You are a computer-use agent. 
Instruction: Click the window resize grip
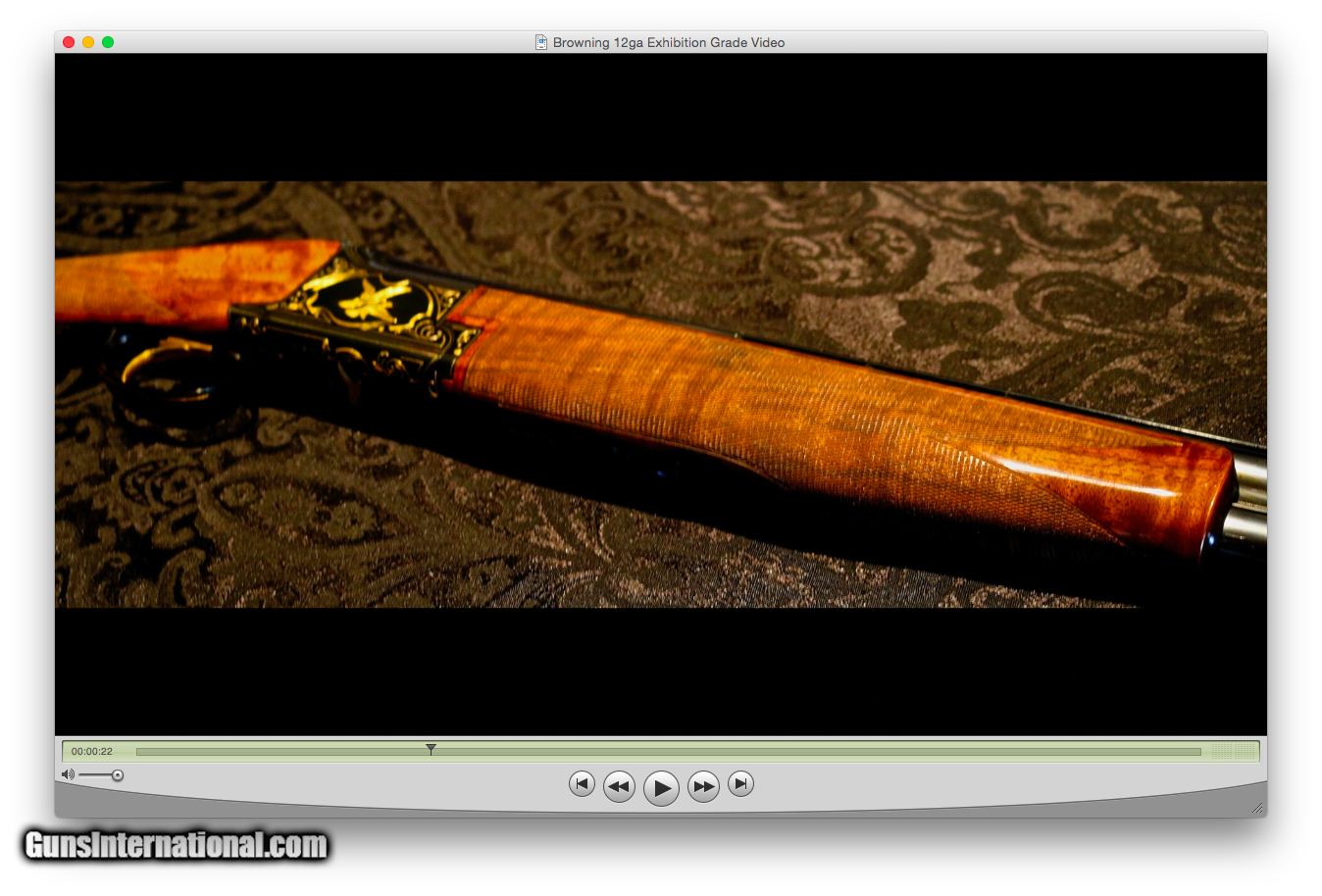click(1256, 808)
